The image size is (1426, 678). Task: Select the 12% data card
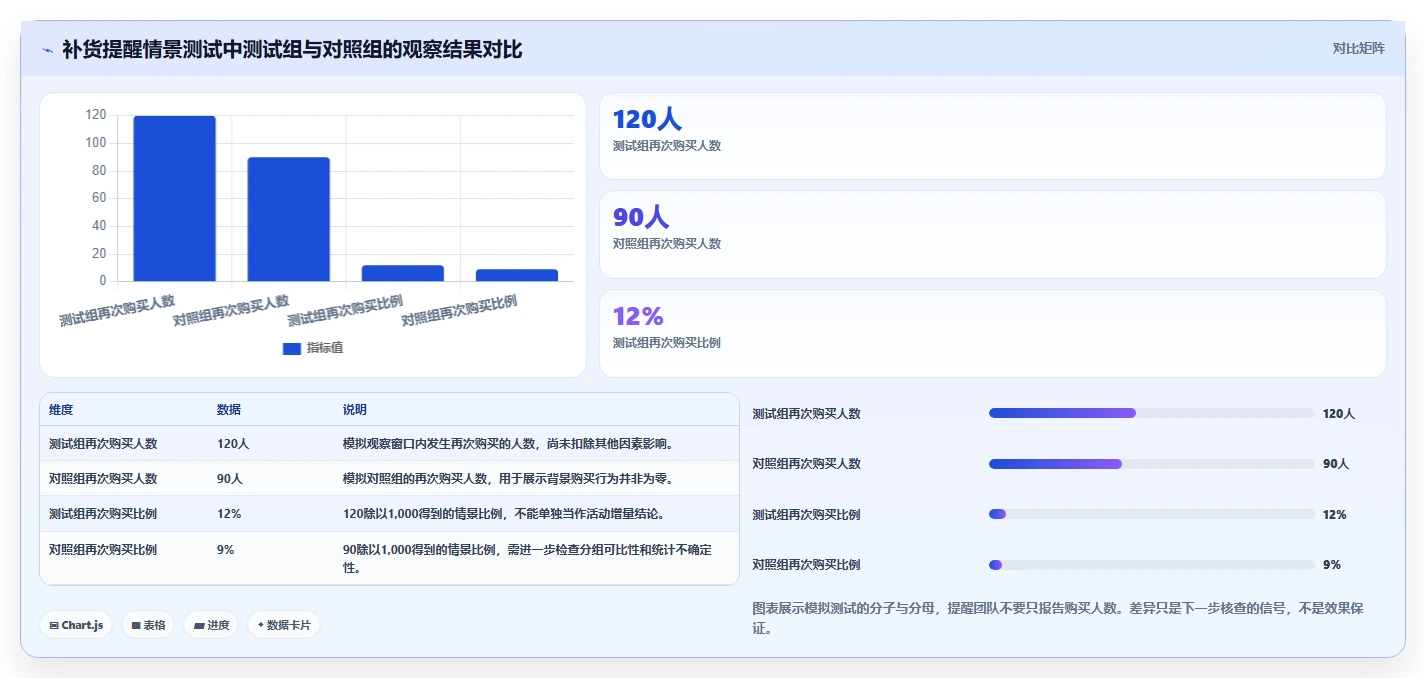tap(992, 333)
